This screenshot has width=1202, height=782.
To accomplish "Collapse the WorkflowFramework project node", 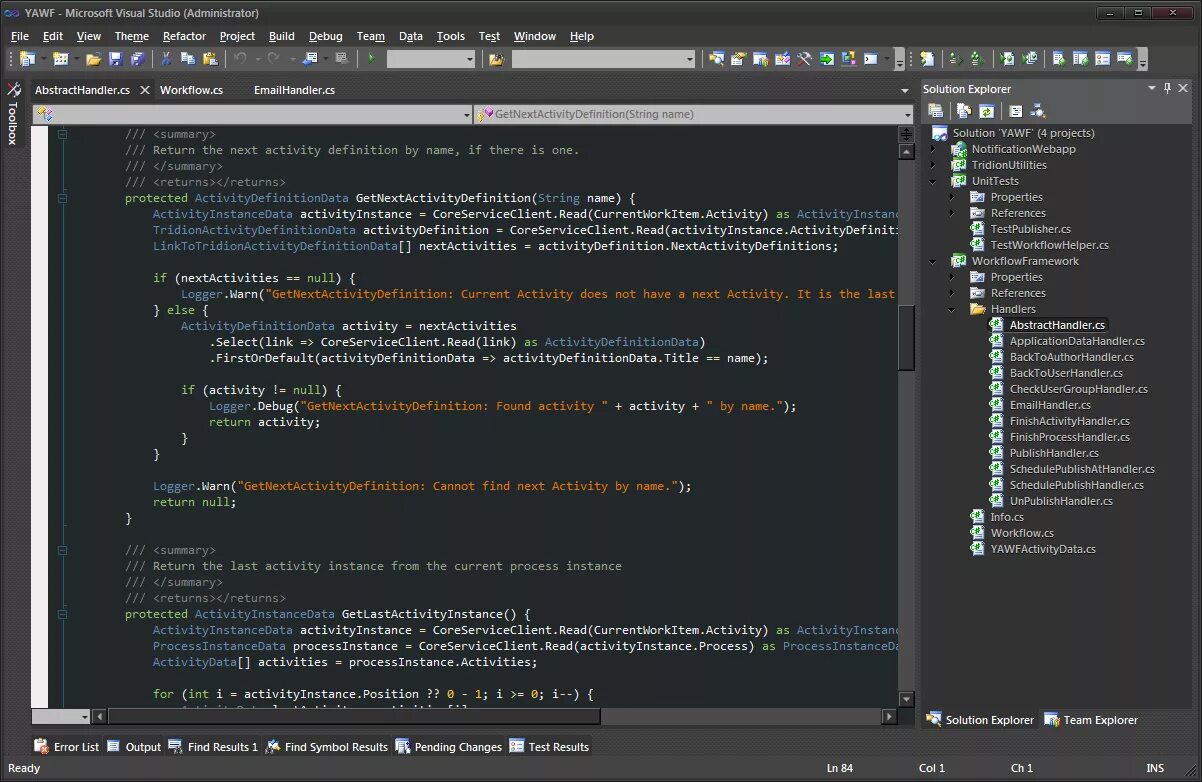I will point(934,261).
